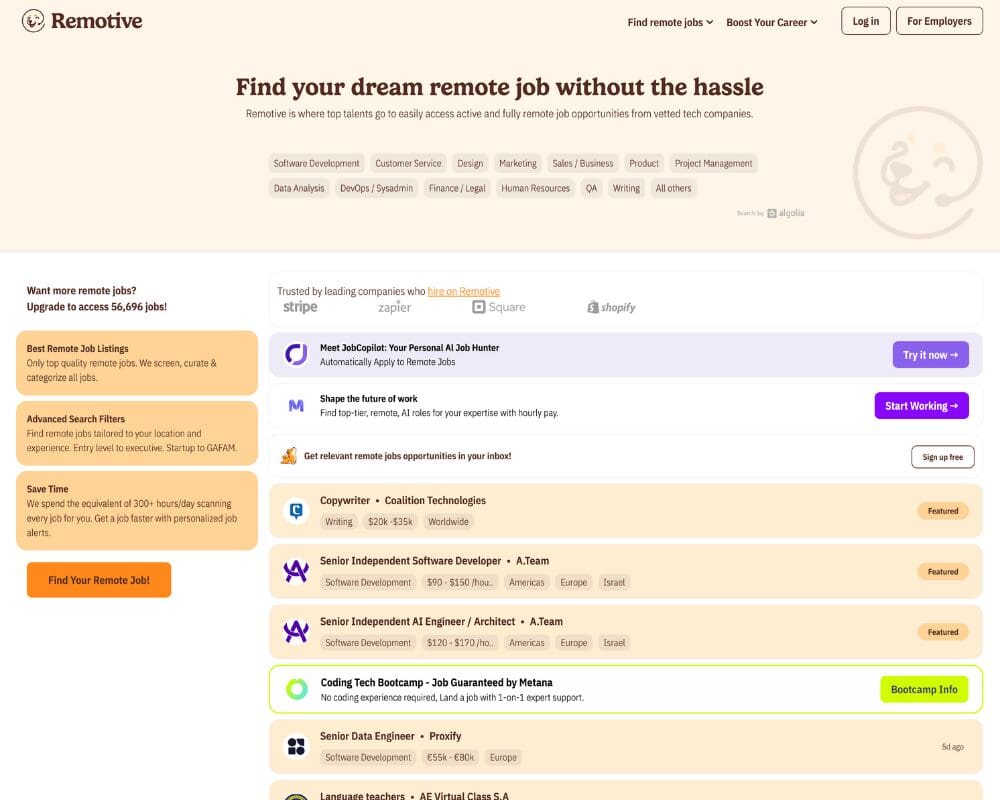Click the Square logo in trusted companies

tap(498, 308)
